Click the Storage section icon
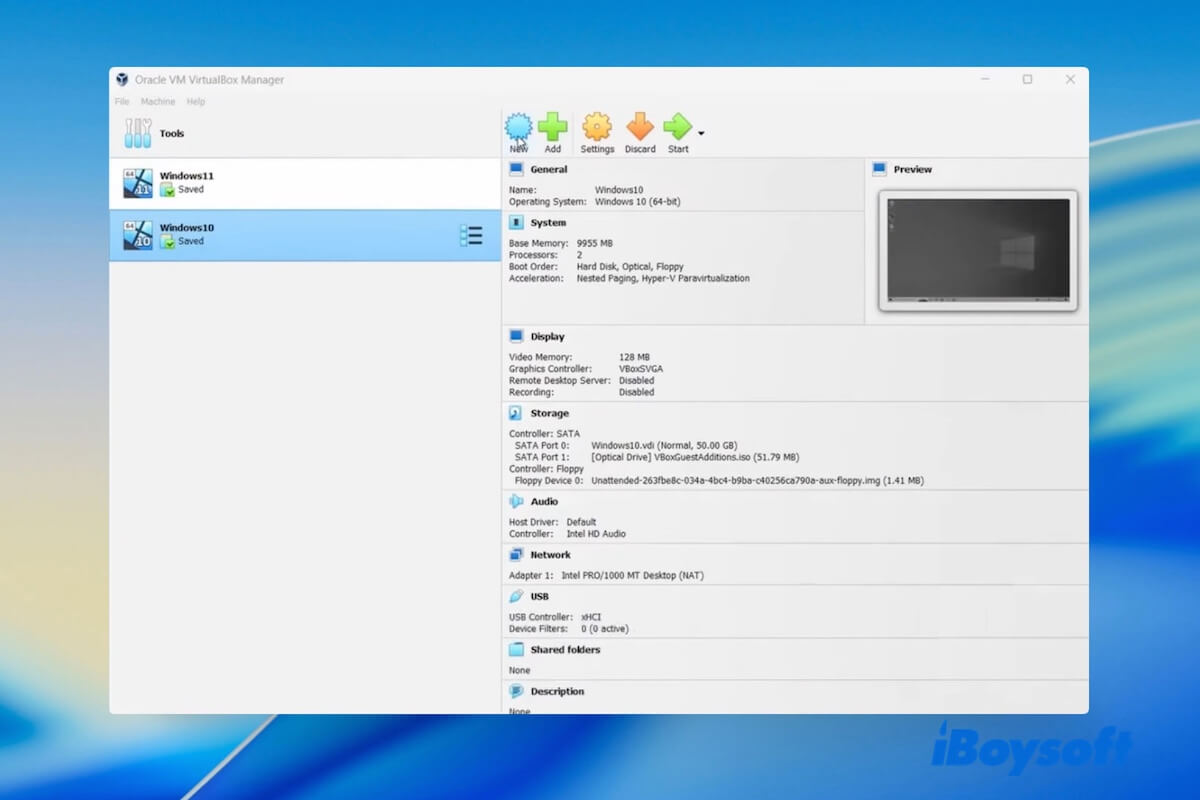1200x800 pixels. pyautogui.click(x=516, y=413)
